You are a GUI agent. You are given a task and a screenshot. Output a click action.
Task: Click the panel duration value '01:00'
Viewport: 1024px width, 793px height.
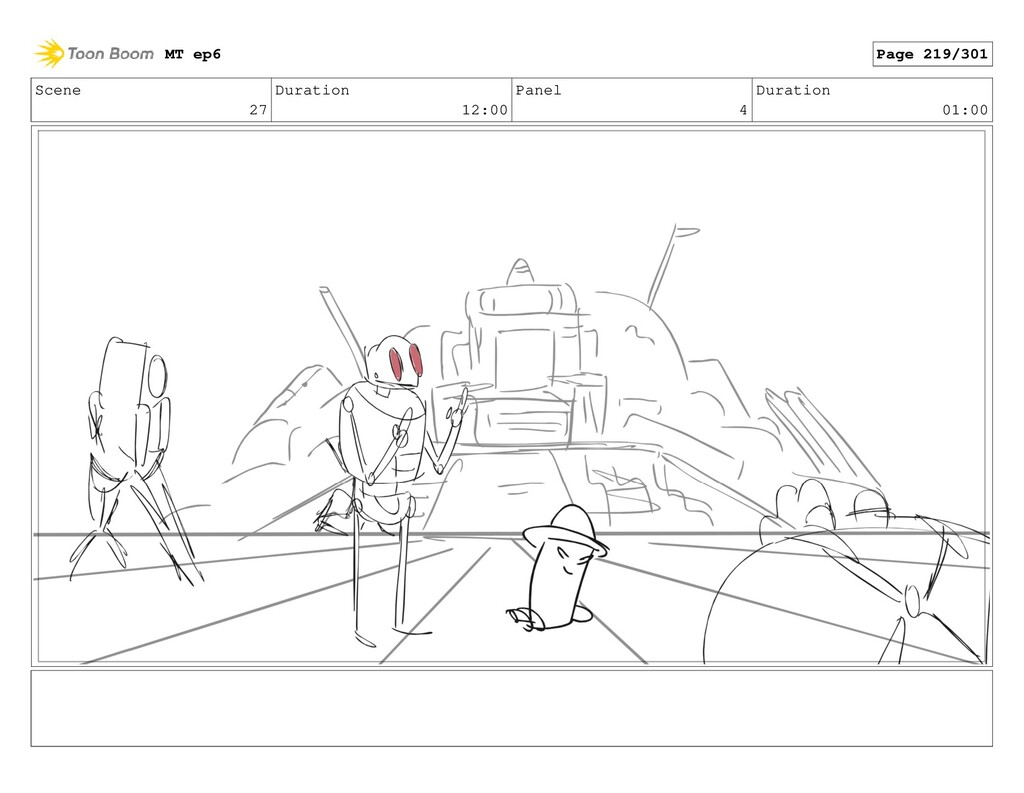(x=965, y=110)
